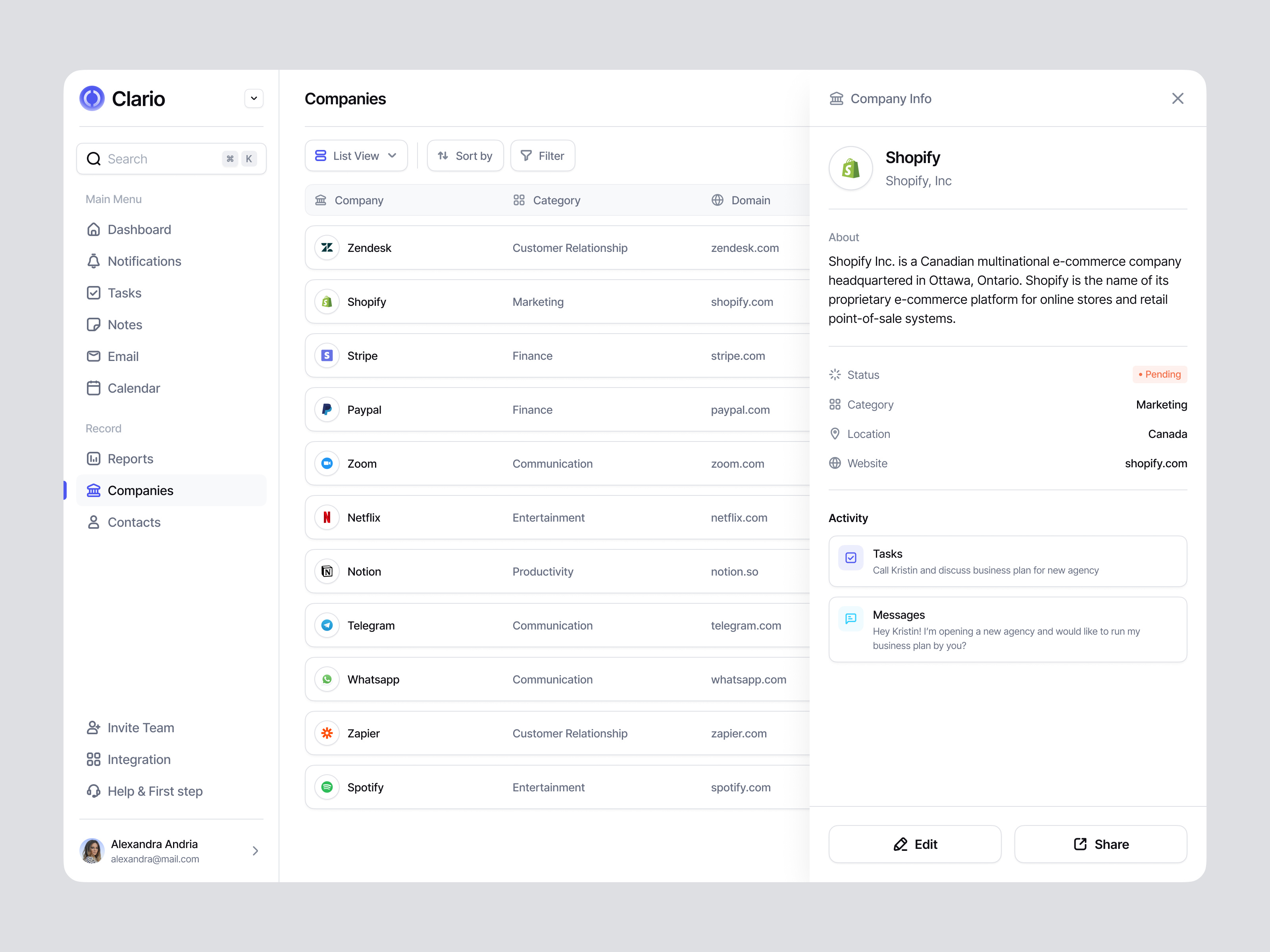This screenshot has width=1270, height=952.
Task: Select the Zendesk company name
Action: tap(369, 248)
